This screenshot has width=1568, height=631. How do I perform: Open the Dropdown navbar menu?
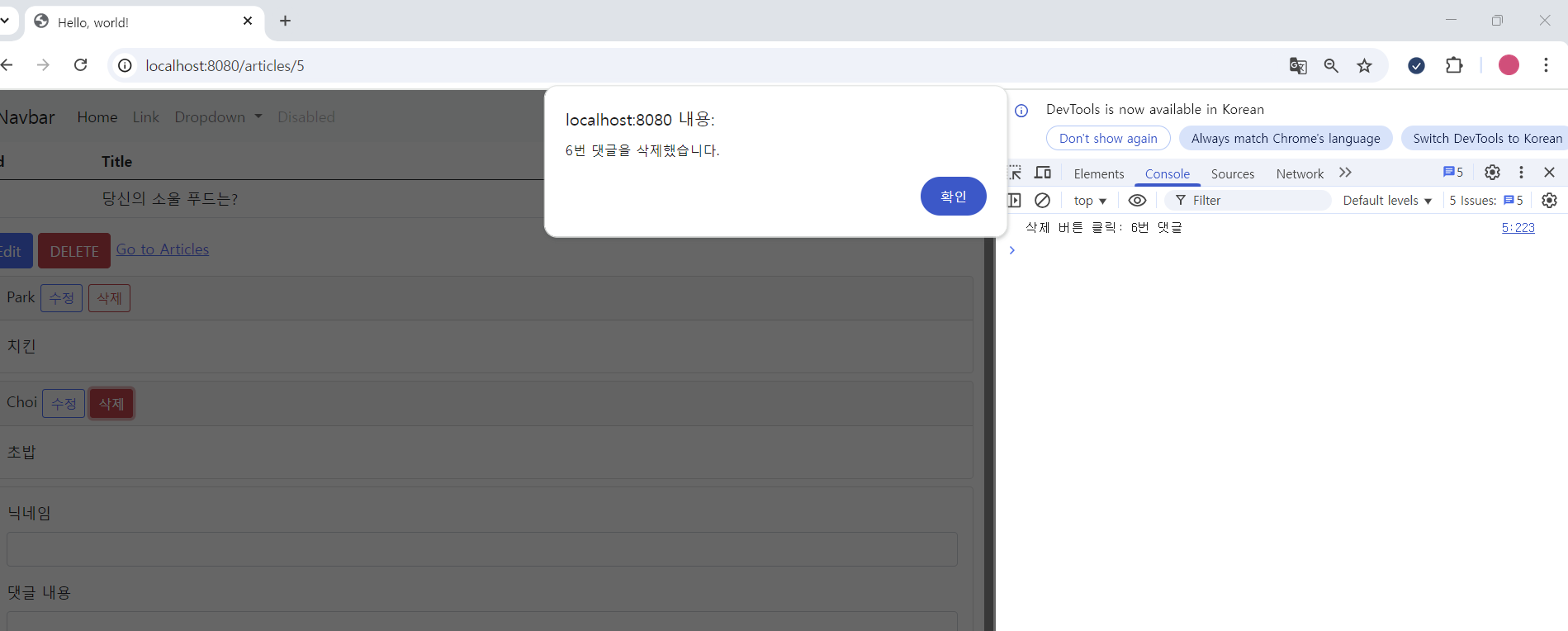click(218, 117)
